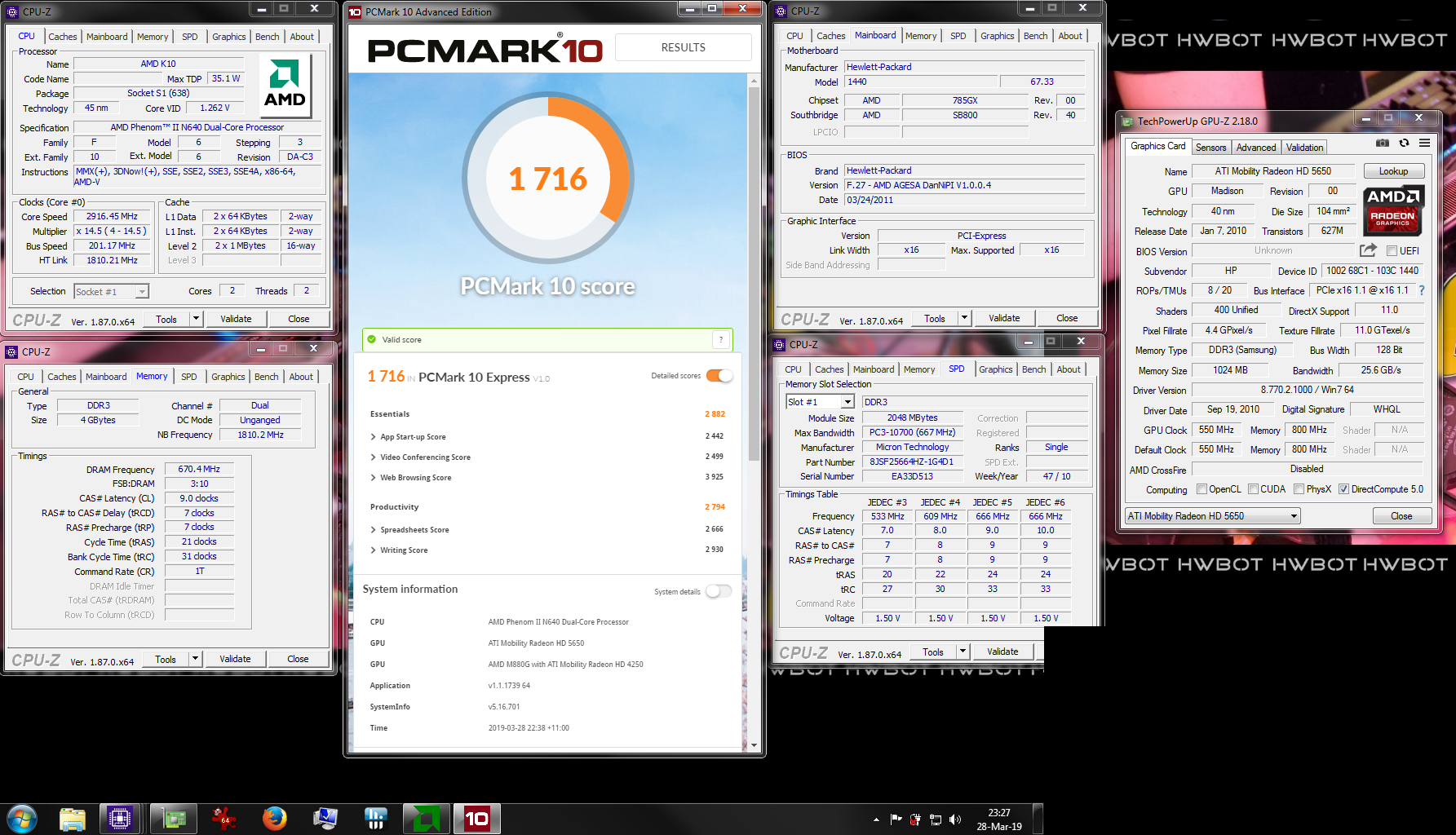Click the Lookup button in GPU-Z
The width and height of the screenshot is (1456, 835).
tap(1393, 171)
